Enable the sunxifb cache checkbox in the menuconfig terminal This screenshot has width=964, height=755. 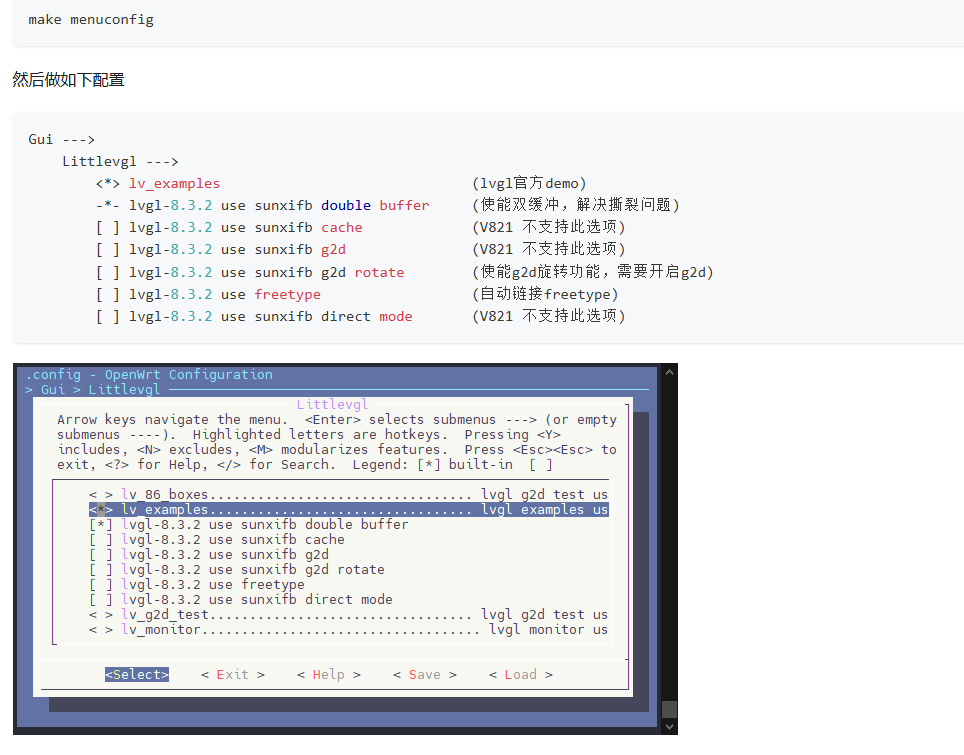[101, 540]
